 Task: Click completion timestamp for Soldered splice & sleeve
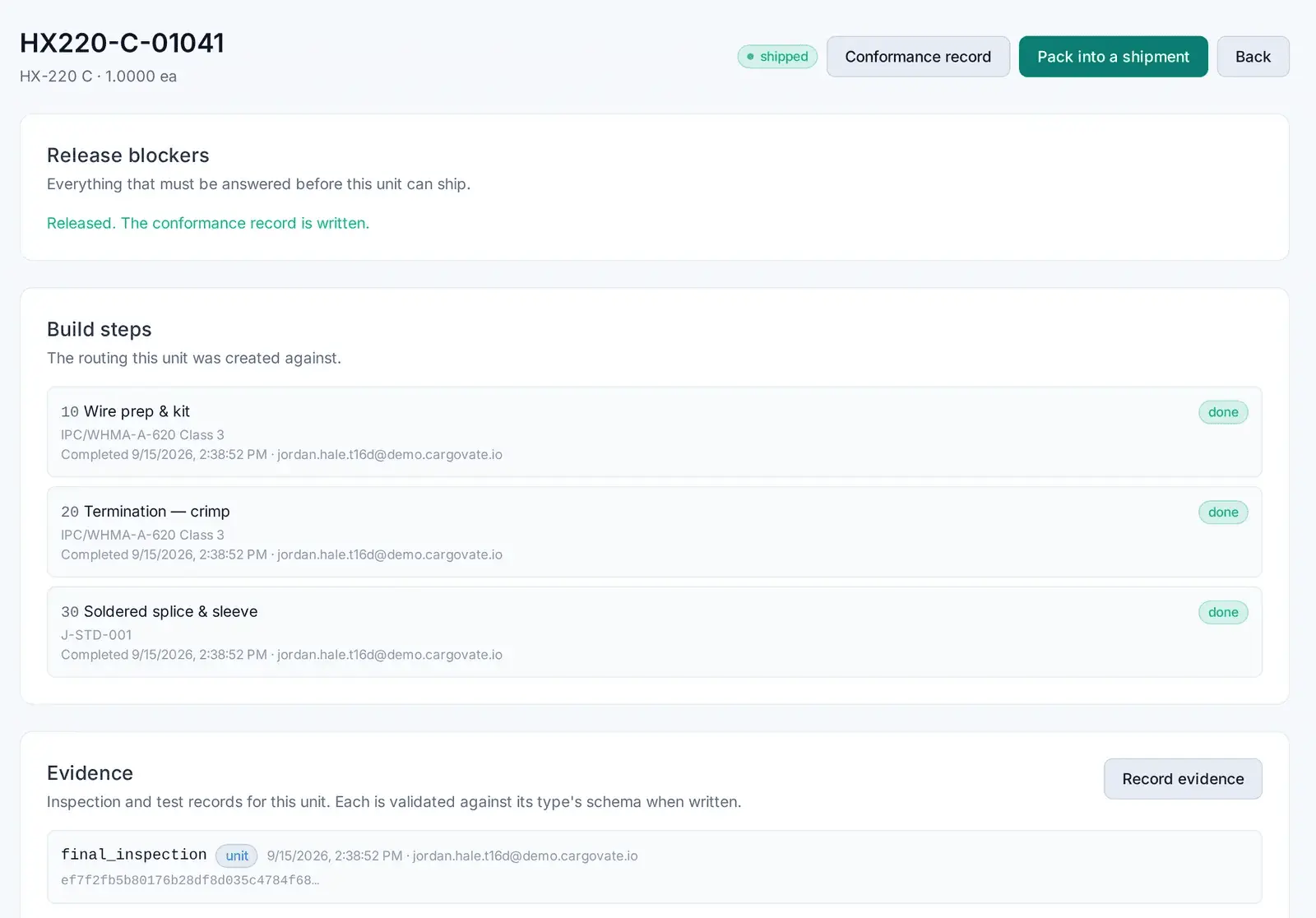[281, 656]
